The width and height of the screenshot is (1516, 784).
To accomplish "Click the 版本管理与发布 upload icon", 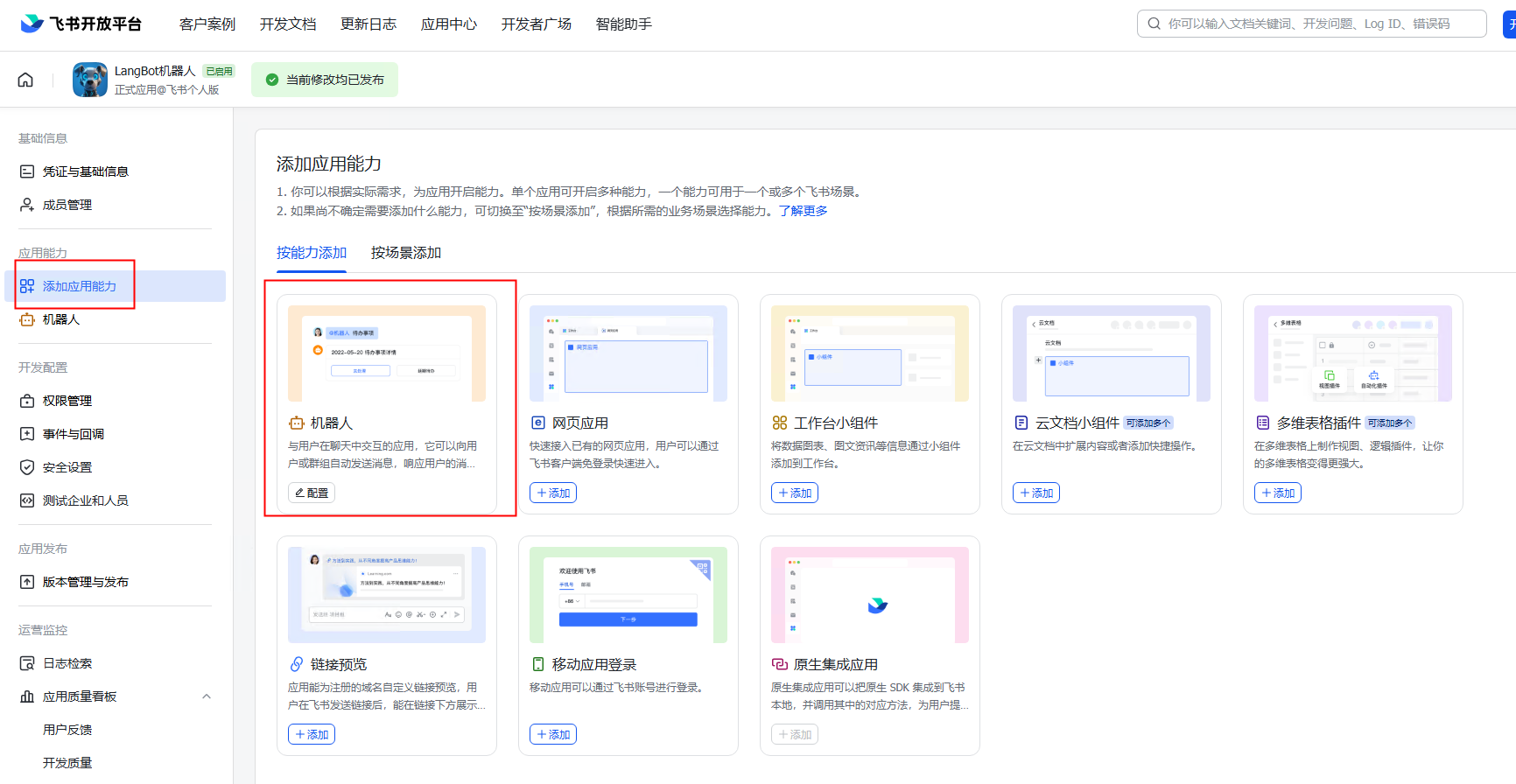I will pyautogui.click(x=27, y=582).
